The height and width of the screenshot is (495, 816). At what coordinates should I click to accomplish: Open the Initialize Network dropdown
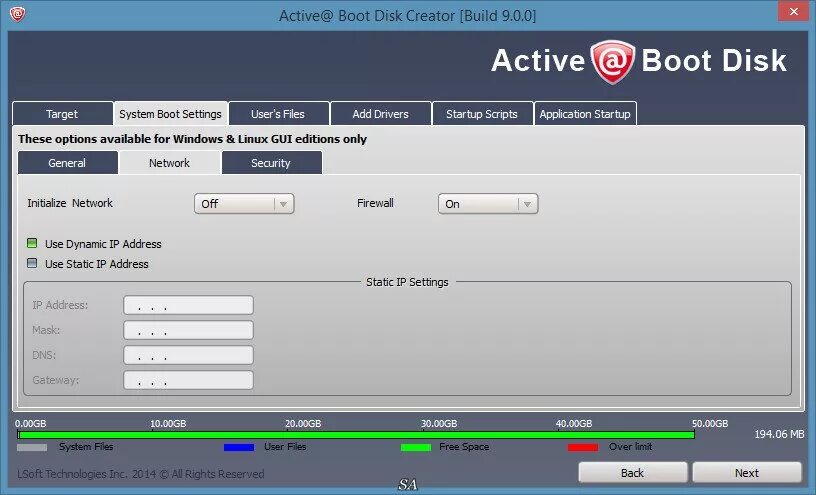pos(244,204)
